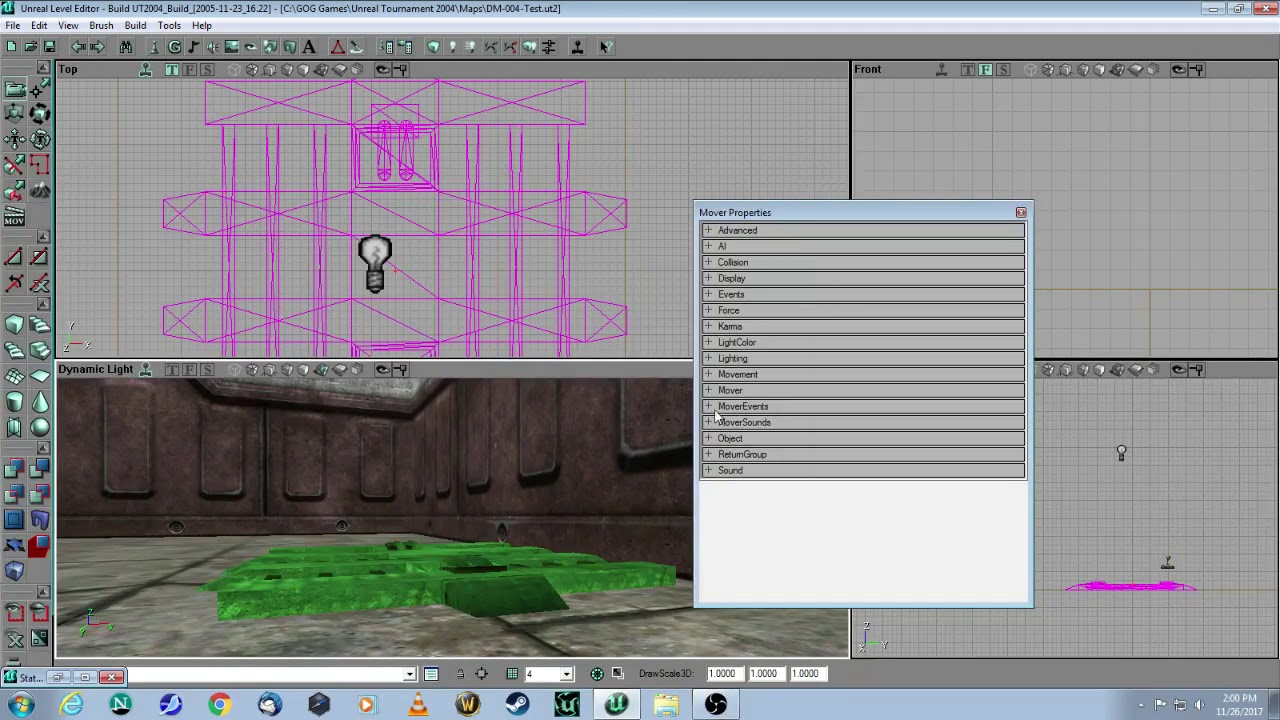Expand the Object category
Viewport: 1280px width, 720px height.
click(708, 438)
